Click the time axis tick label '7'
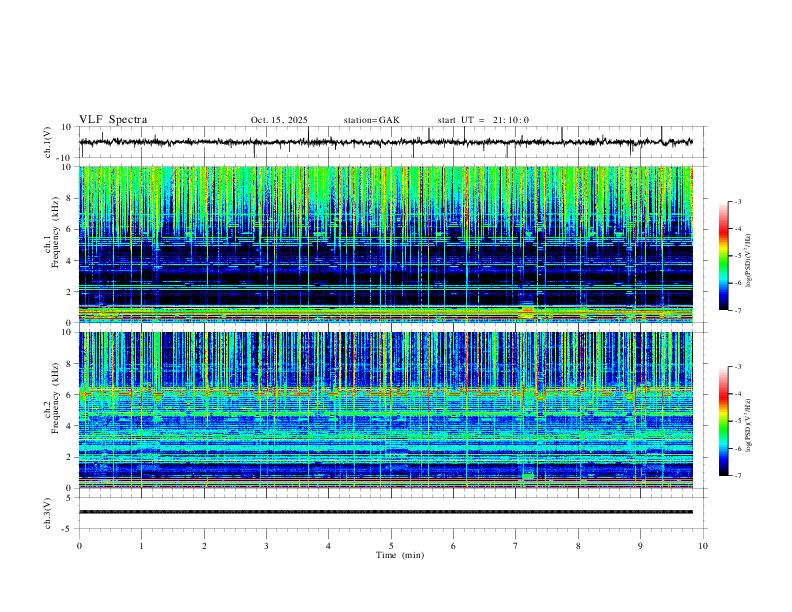792x612 pixels. [516, 546]
